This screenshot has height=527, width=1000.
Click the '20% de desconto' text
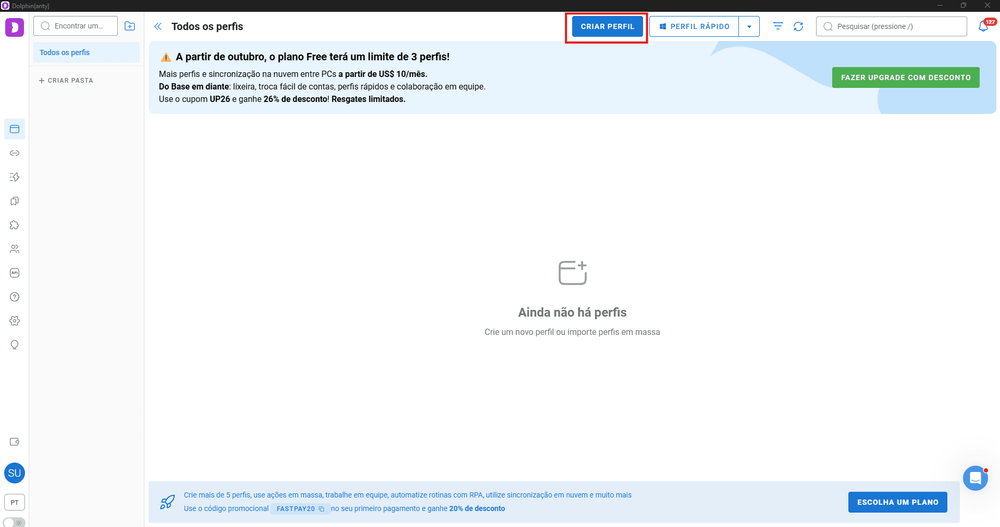point(477,508)
